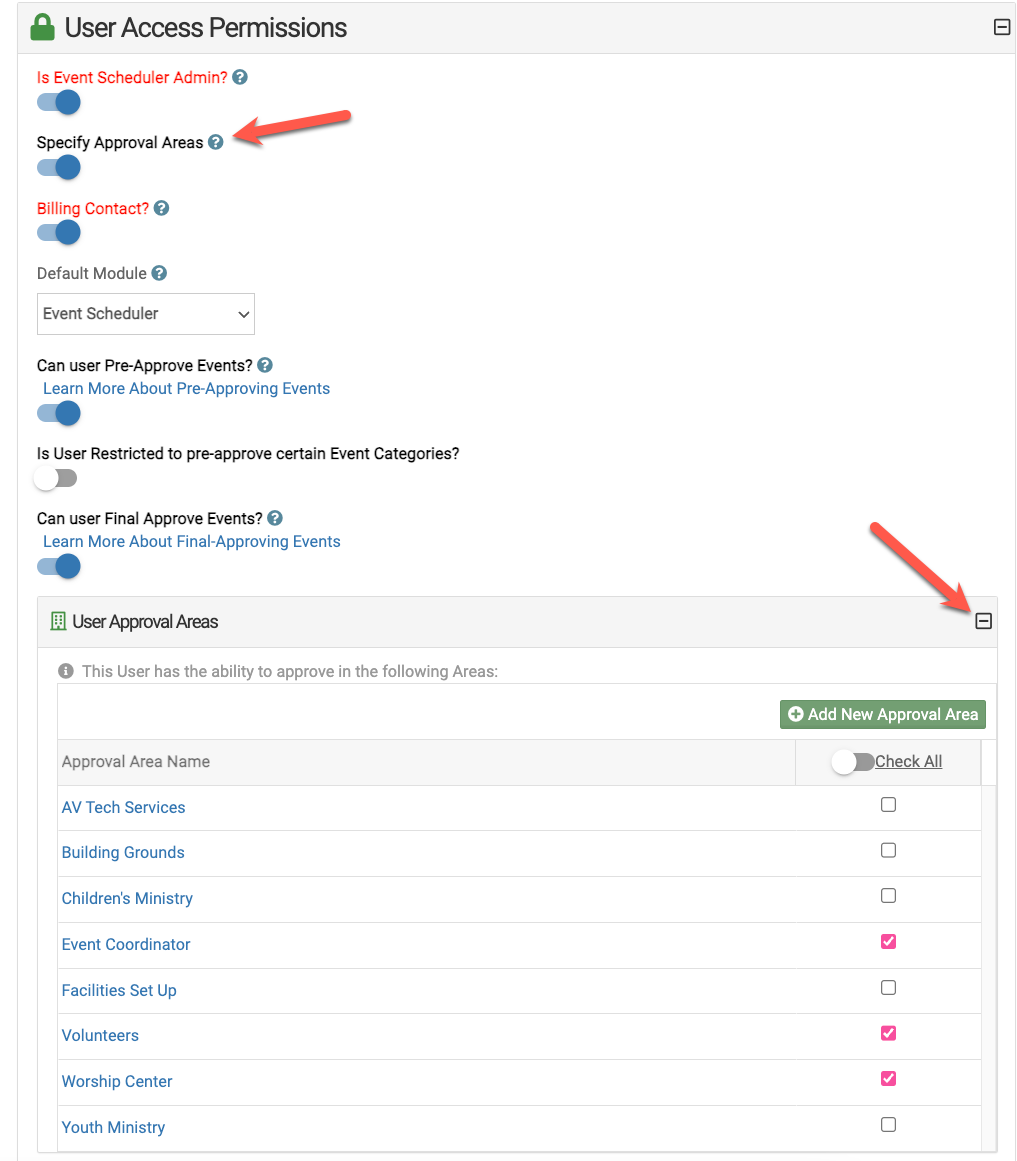Open help for Can user Pre-Approve Events
1017x1161 pixels.
[264, 365]
